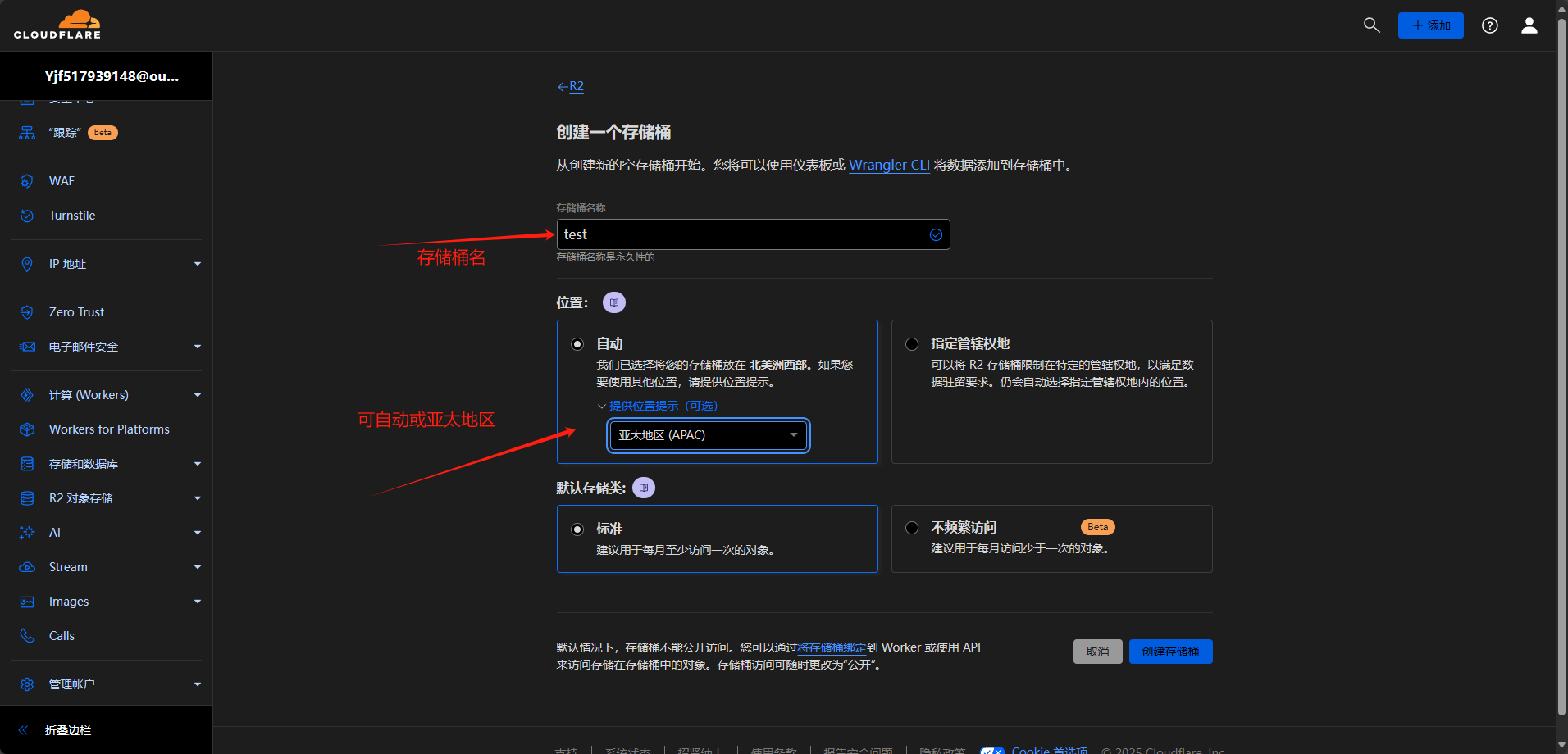
Task: Open the search magnifier icon
Action: (x=1371, y=25)
